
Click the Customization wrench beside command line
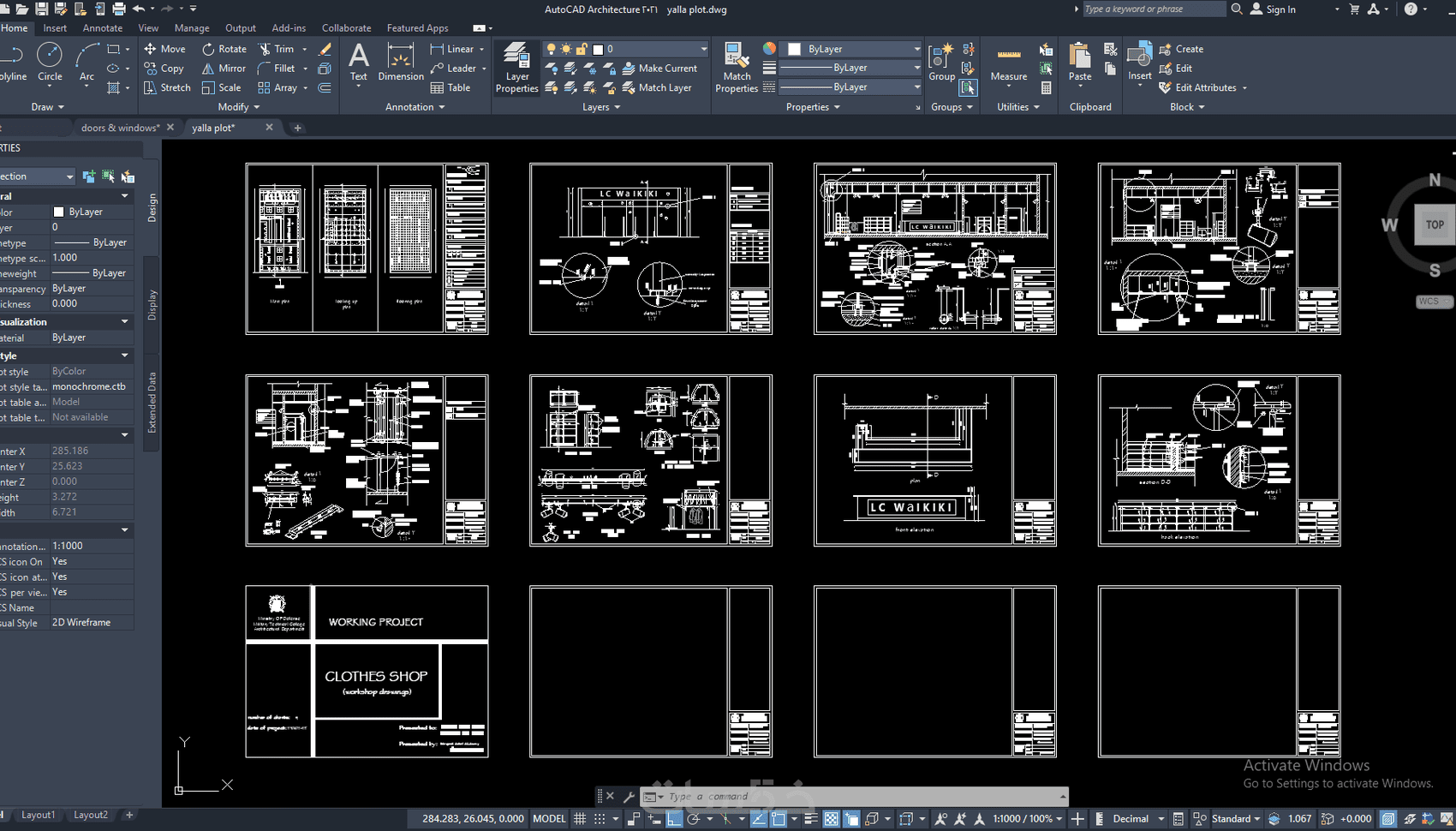[629, 797]
